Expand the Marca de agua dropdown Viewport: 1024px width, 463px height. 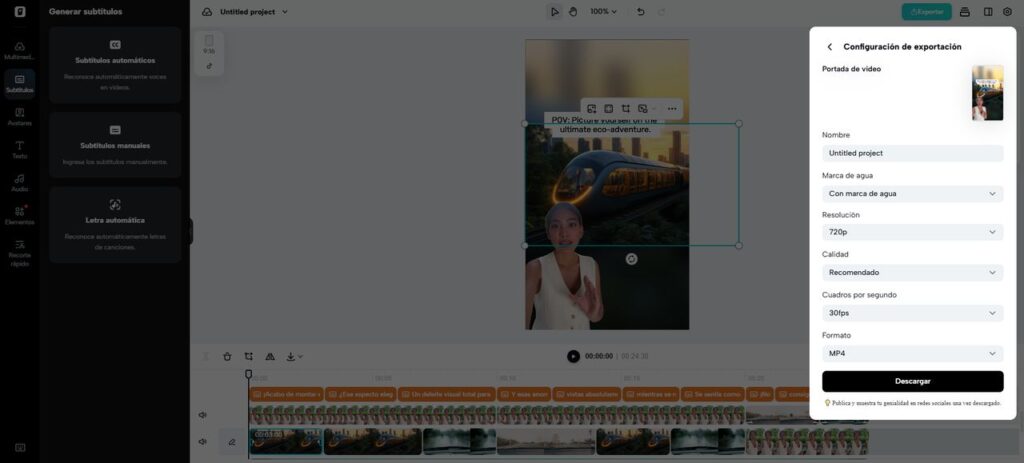912,193
